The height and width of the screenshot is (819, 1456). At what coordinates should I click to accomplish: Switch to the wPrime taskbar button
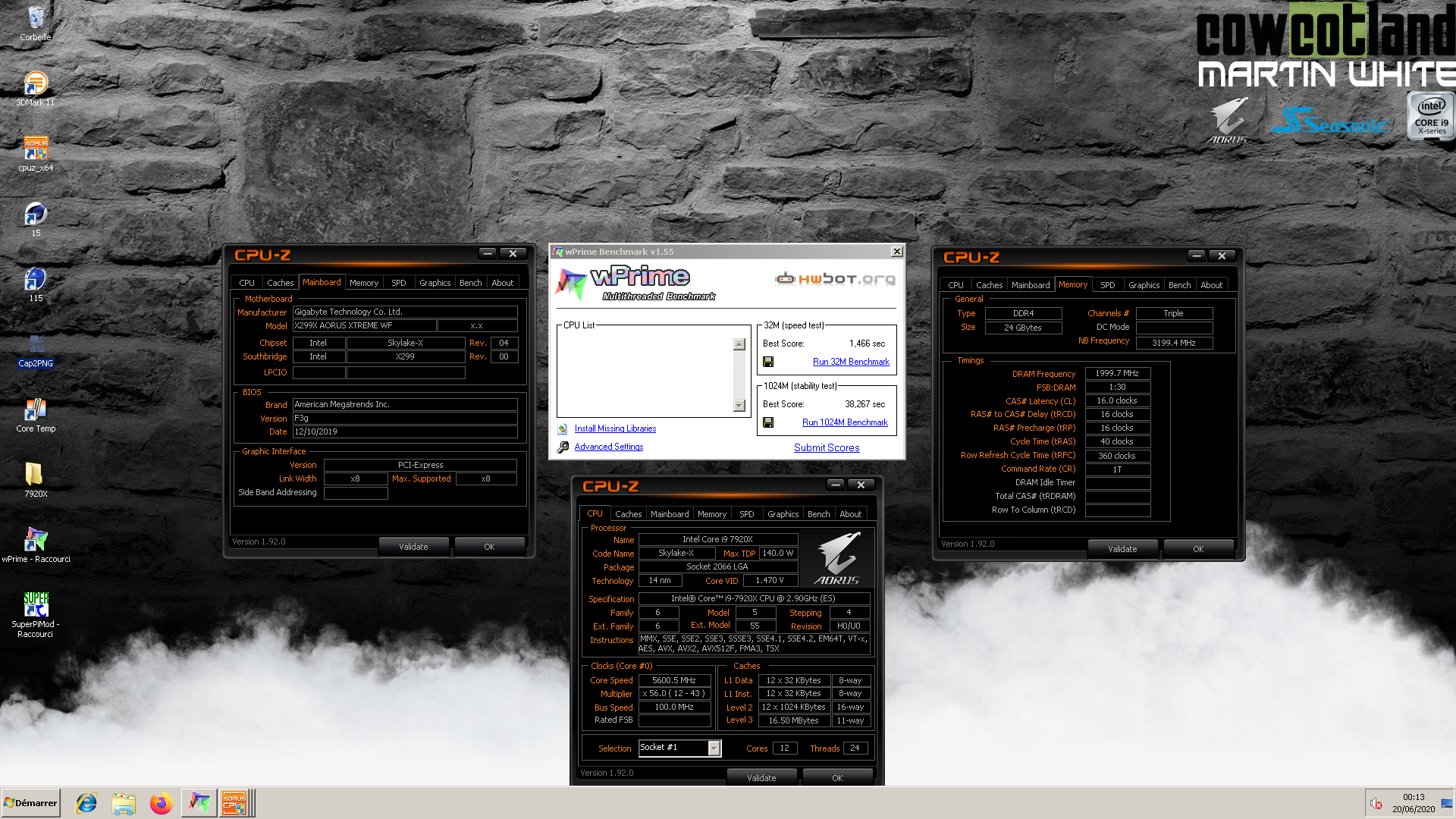(x=199, y=803)
